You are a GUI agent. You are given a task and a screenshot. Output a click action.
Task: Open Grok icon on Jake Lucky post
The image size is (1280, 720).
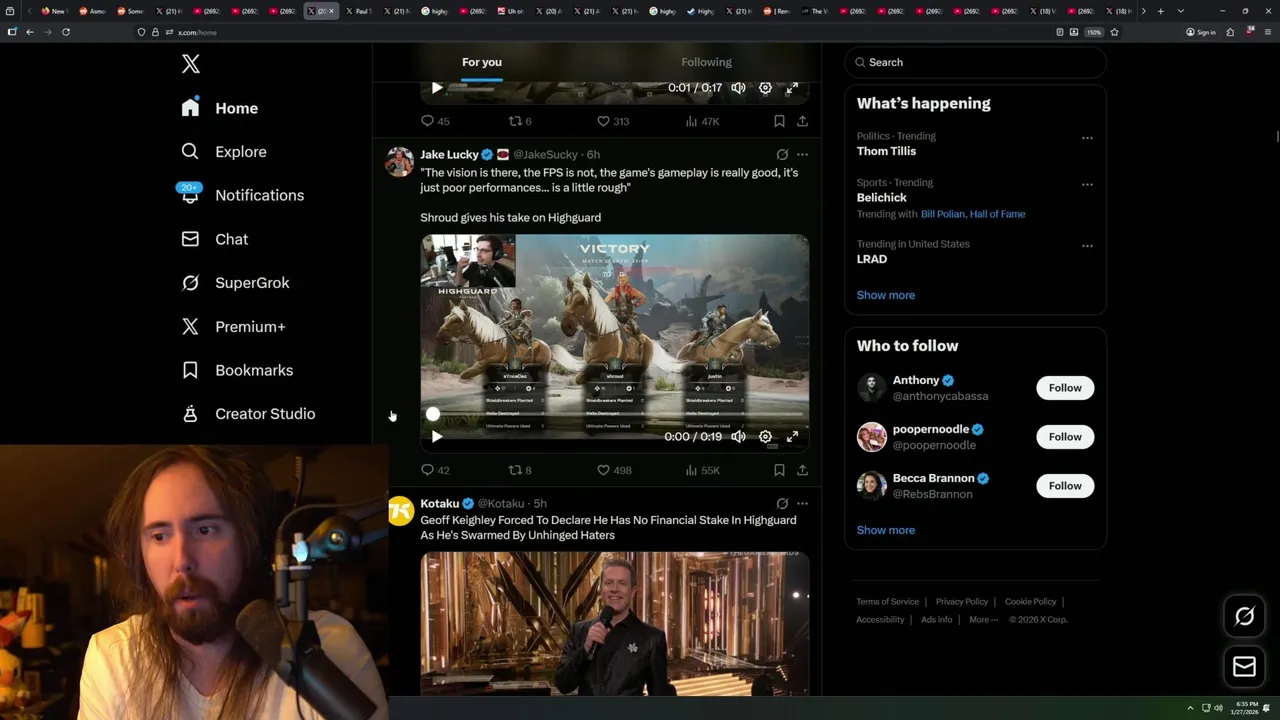pos(782,155)
